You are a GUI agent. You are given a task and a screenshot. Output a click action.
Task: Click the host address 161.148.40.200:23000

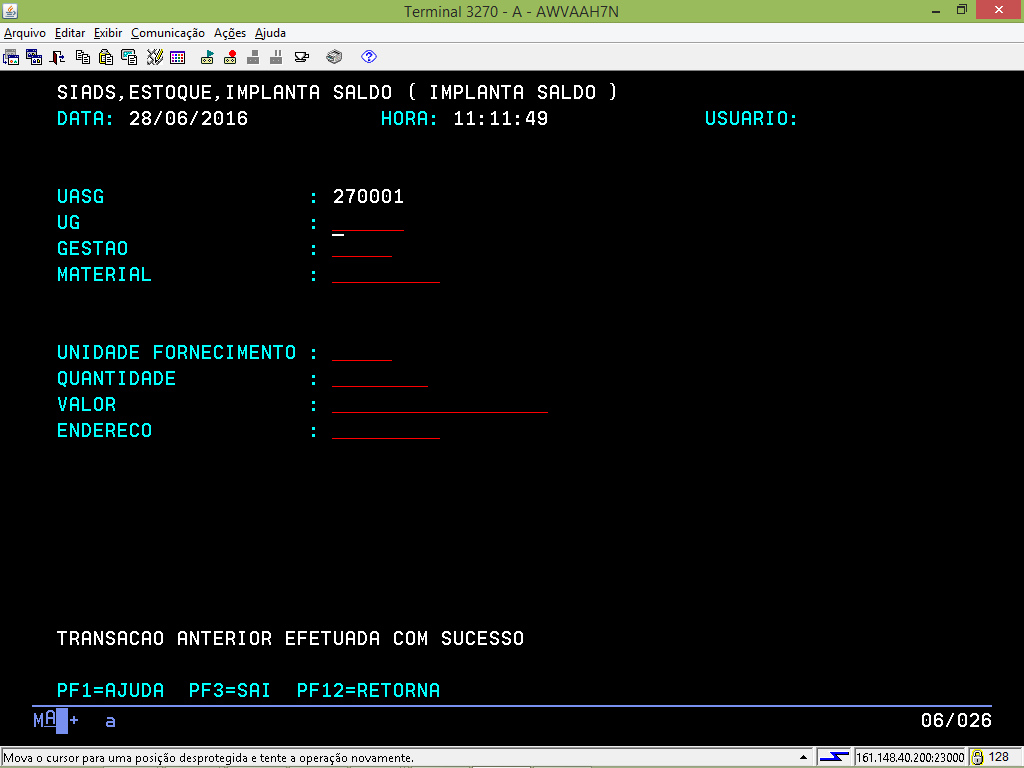click(x=910, y=758)
